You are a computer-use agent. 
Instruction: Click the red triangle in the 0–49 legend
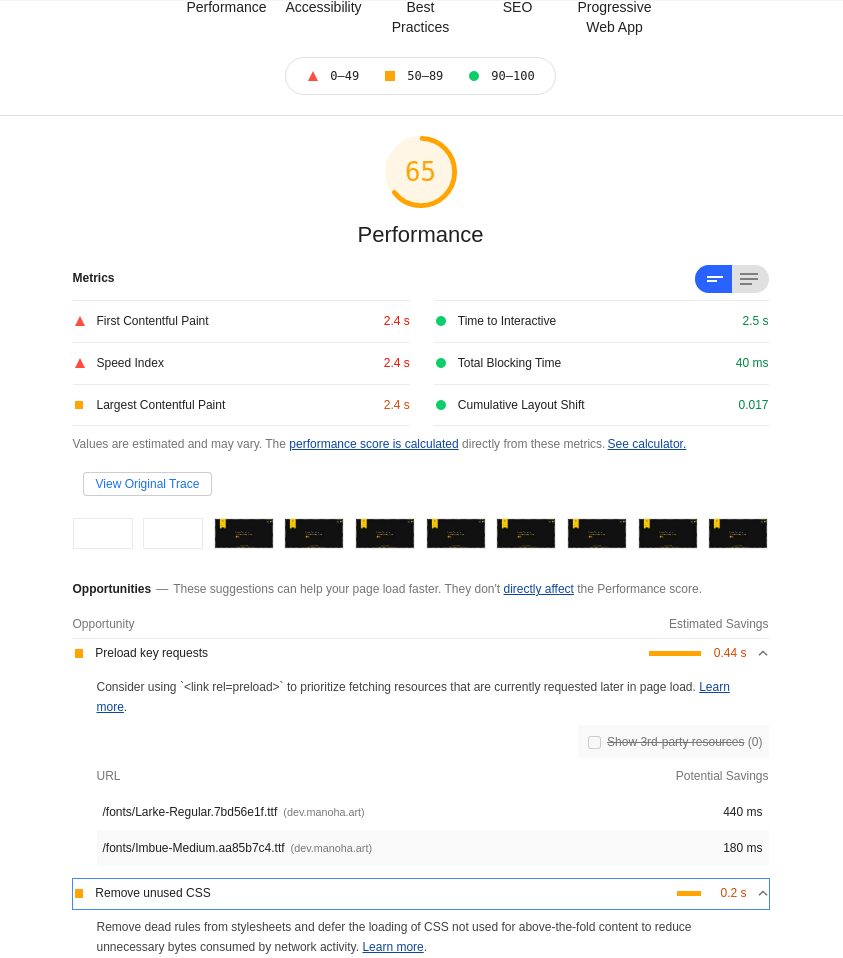313,76
